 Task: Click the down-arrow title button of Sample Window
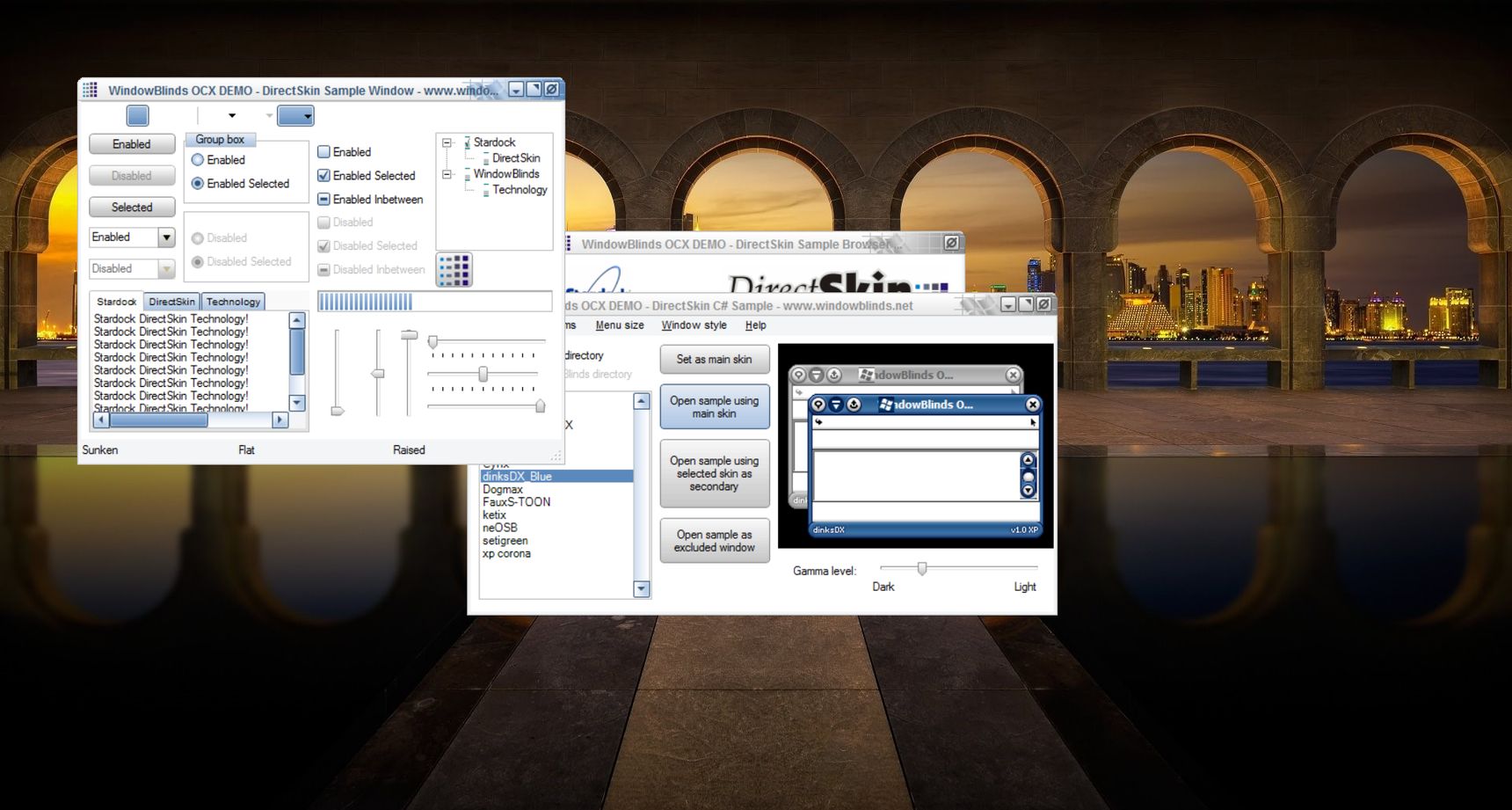[516, 90]
